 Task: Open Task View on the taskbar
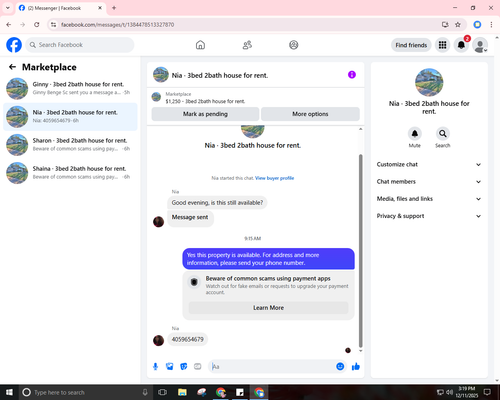[163, 392]
